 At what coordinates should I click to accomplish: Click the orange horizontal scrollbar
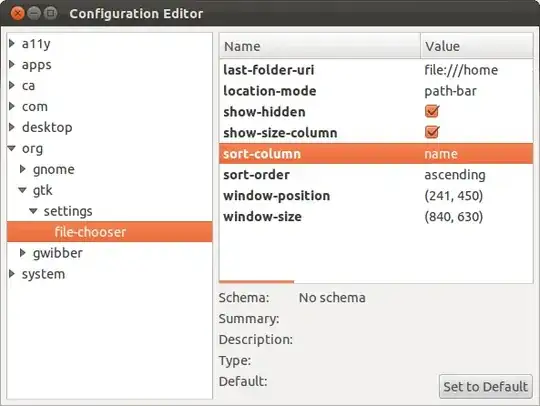(x=257, y=282)
